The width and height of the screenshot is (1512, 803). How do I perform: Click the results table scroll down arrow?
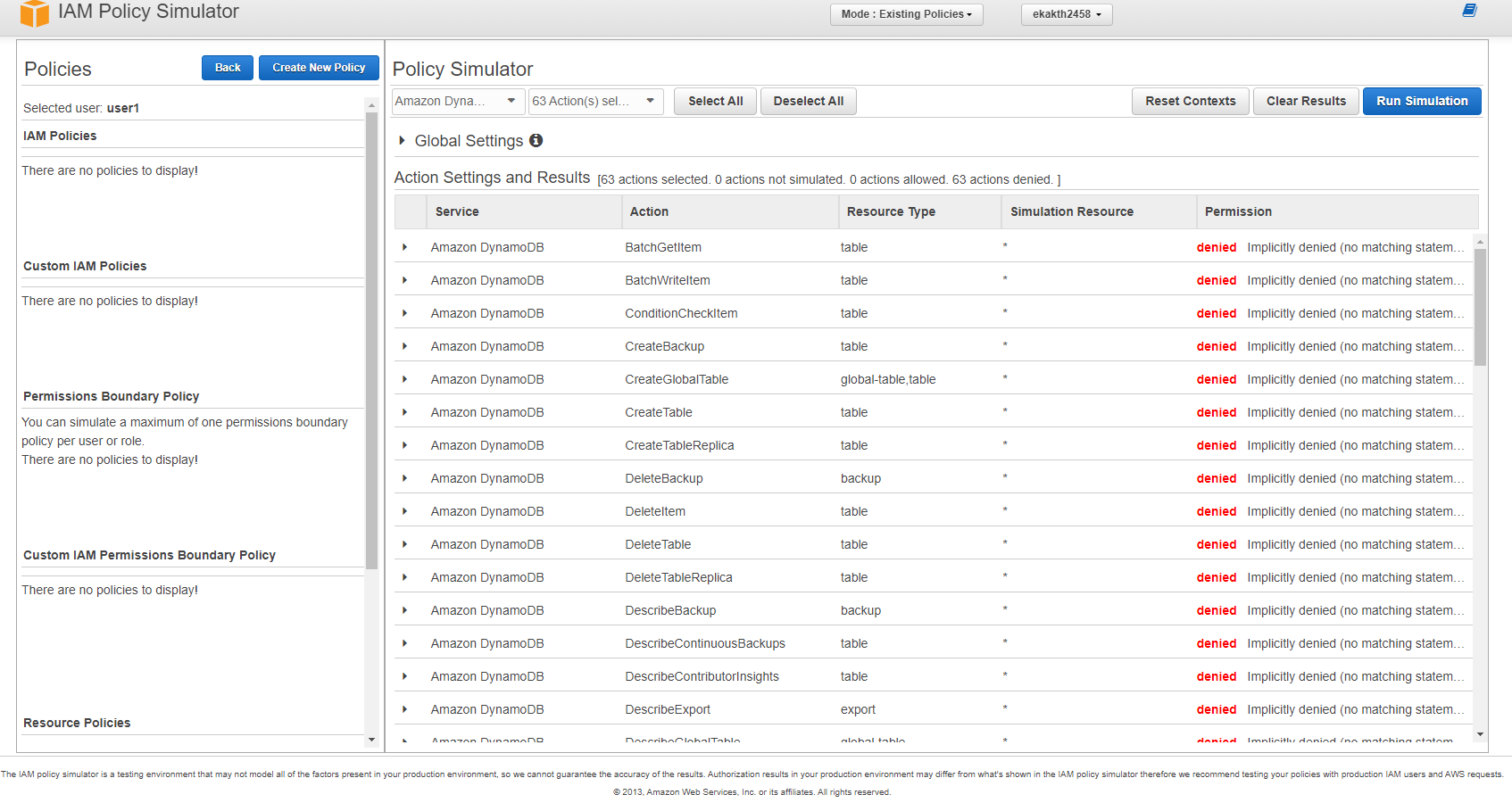(x=1480, y=735)
